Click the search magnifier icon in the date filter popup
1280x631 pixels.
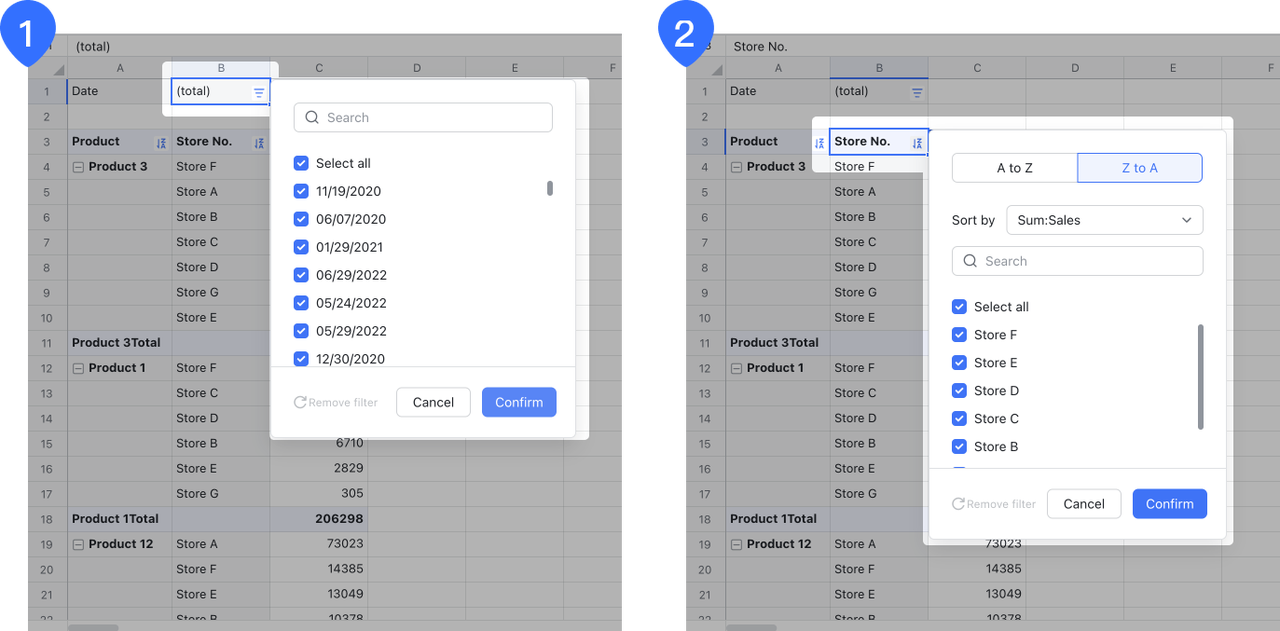click(312, 118)
